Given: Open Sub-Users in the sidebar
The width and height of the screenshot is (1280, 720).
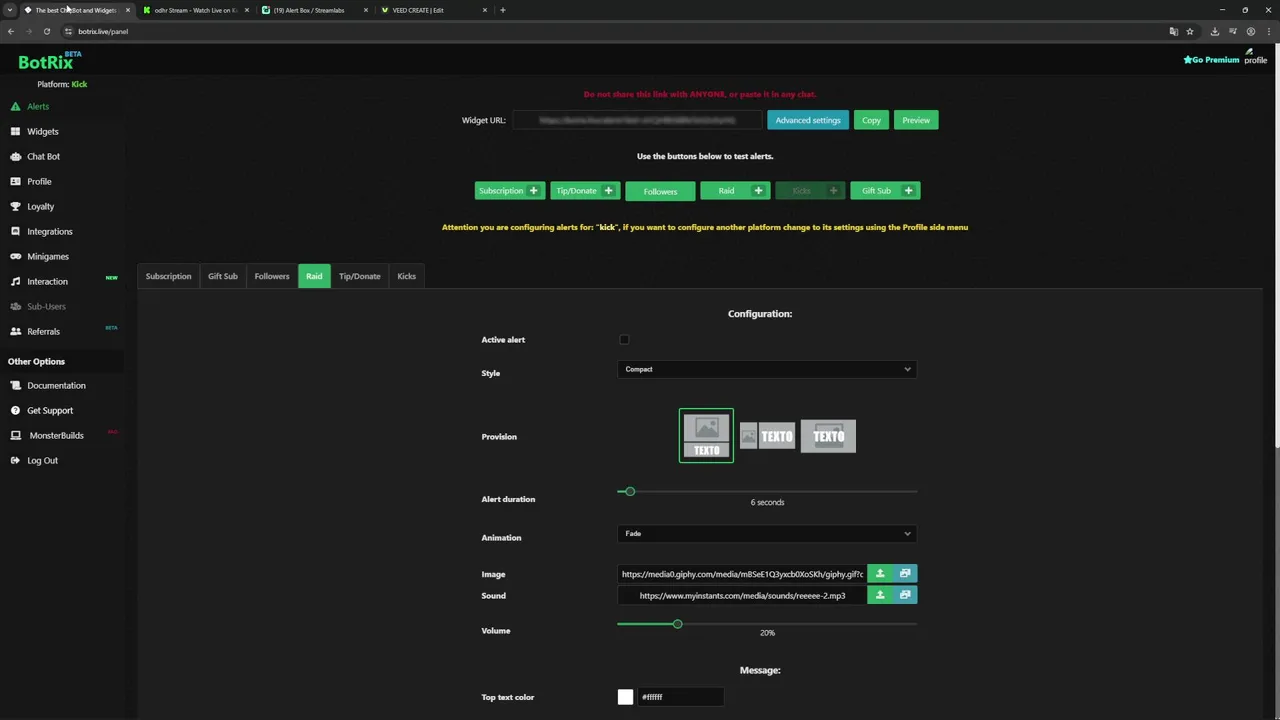Looking at the screenshot, I should coord(46,306).
